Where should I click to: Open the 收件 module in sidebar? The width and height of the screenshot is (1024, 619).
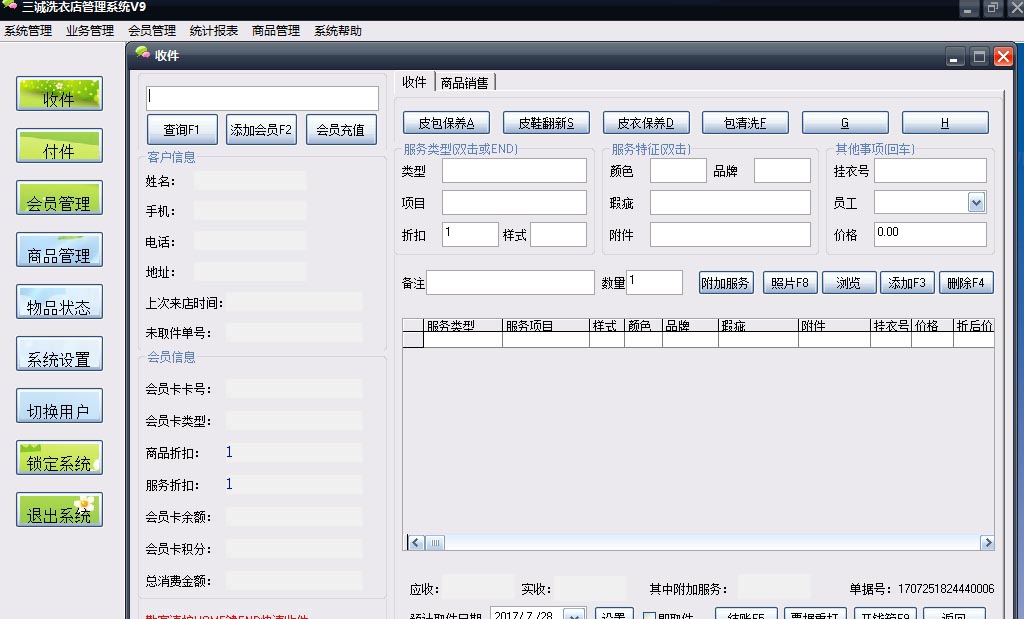(x=59, y=93)
